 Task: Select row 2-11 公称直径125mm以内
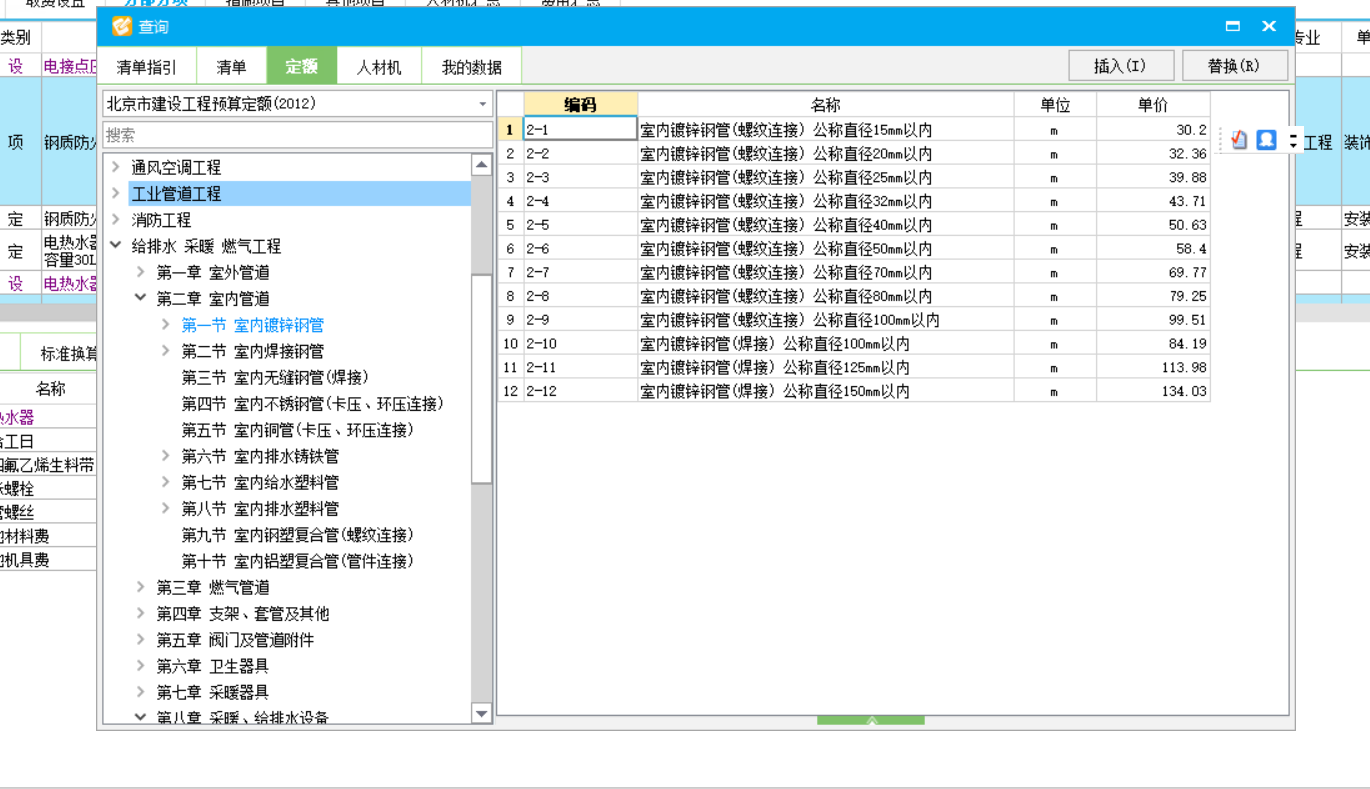(x=855, y=367)
